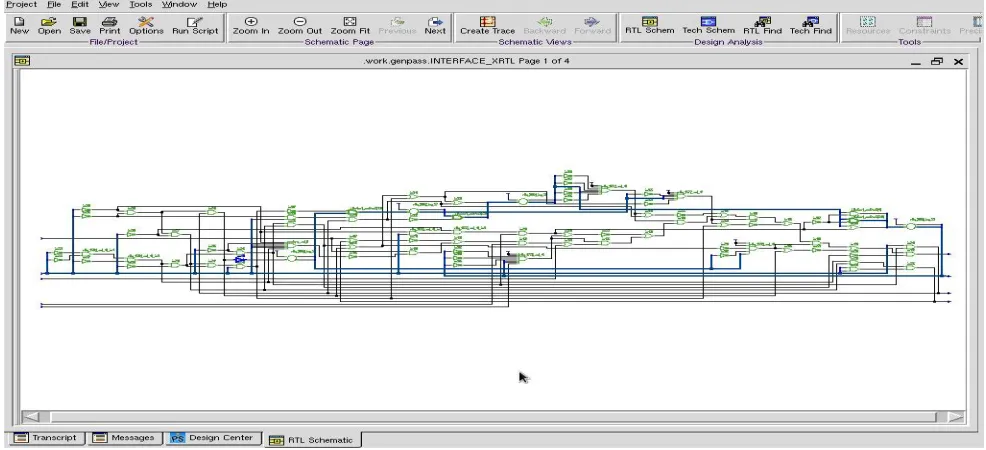The width and height of the screenshot is (986, 450).
Task: Click the Create Trace icon
Action: click(x=487, y=26)
